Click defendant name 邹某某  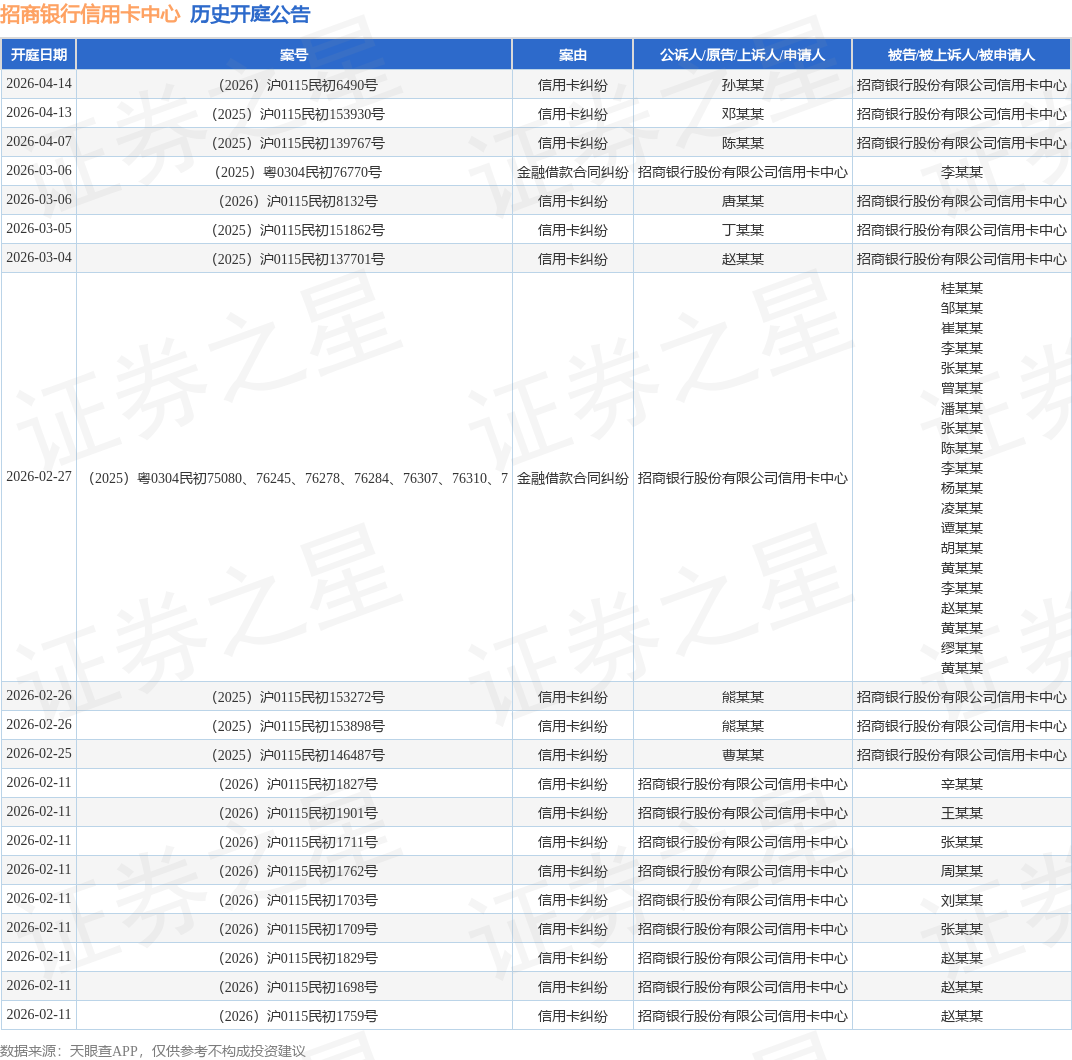point(961,308)
